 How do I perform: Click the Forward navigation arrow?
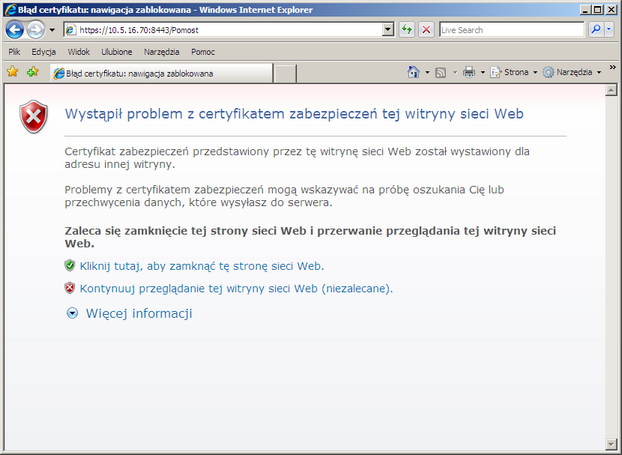(36, 30)
